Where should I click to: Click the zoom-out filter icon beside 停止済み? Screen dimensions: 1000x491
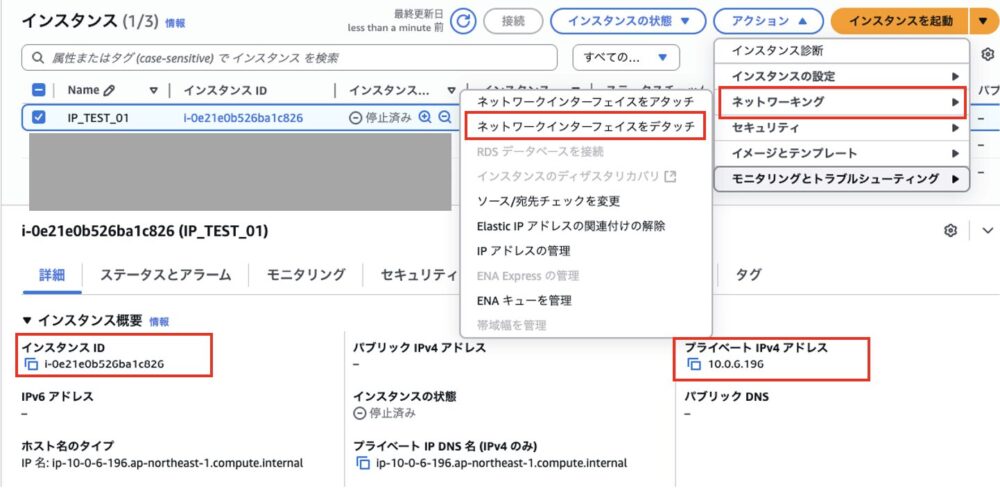tap(445, 117)
